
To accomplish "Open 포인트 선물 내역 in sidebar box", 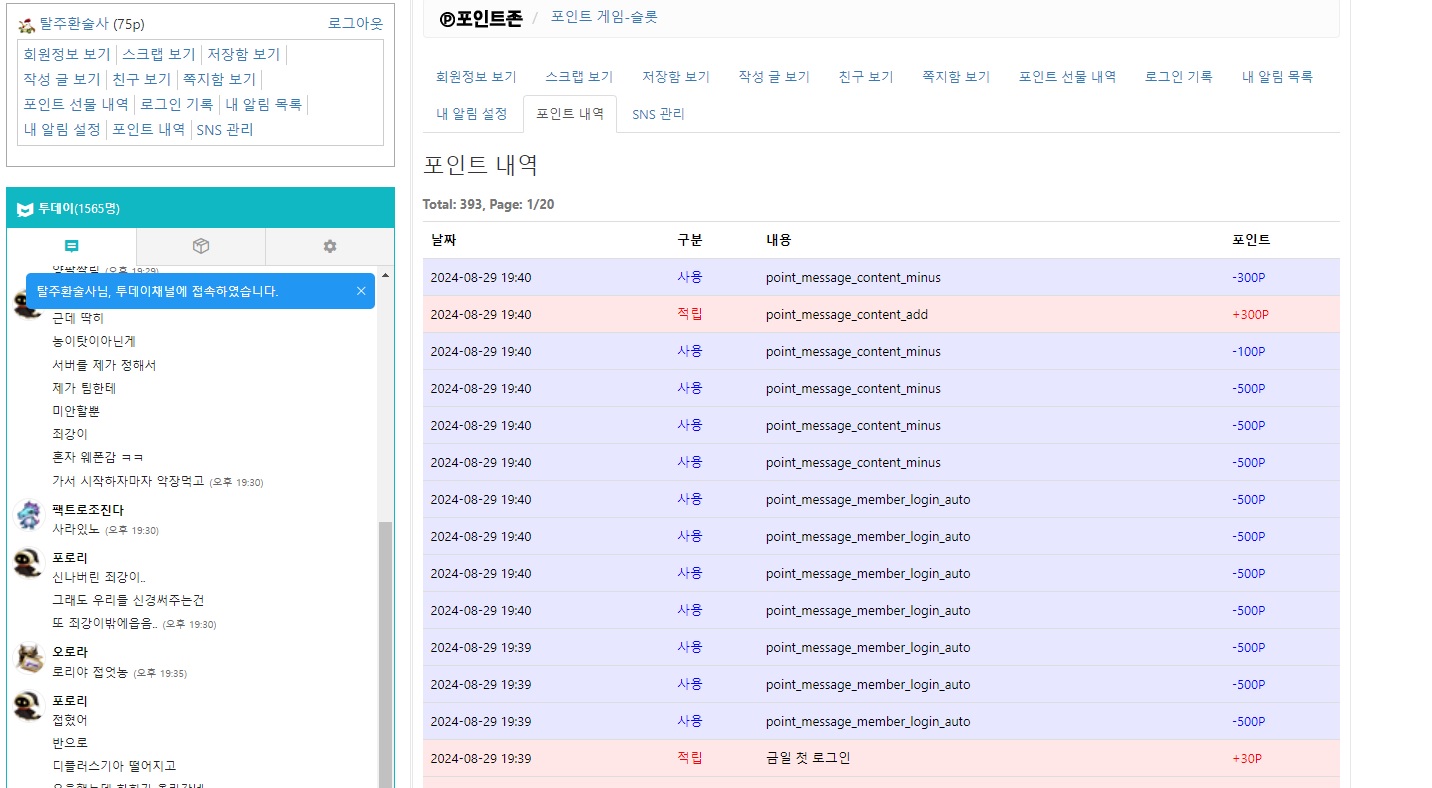I will 76,104.
